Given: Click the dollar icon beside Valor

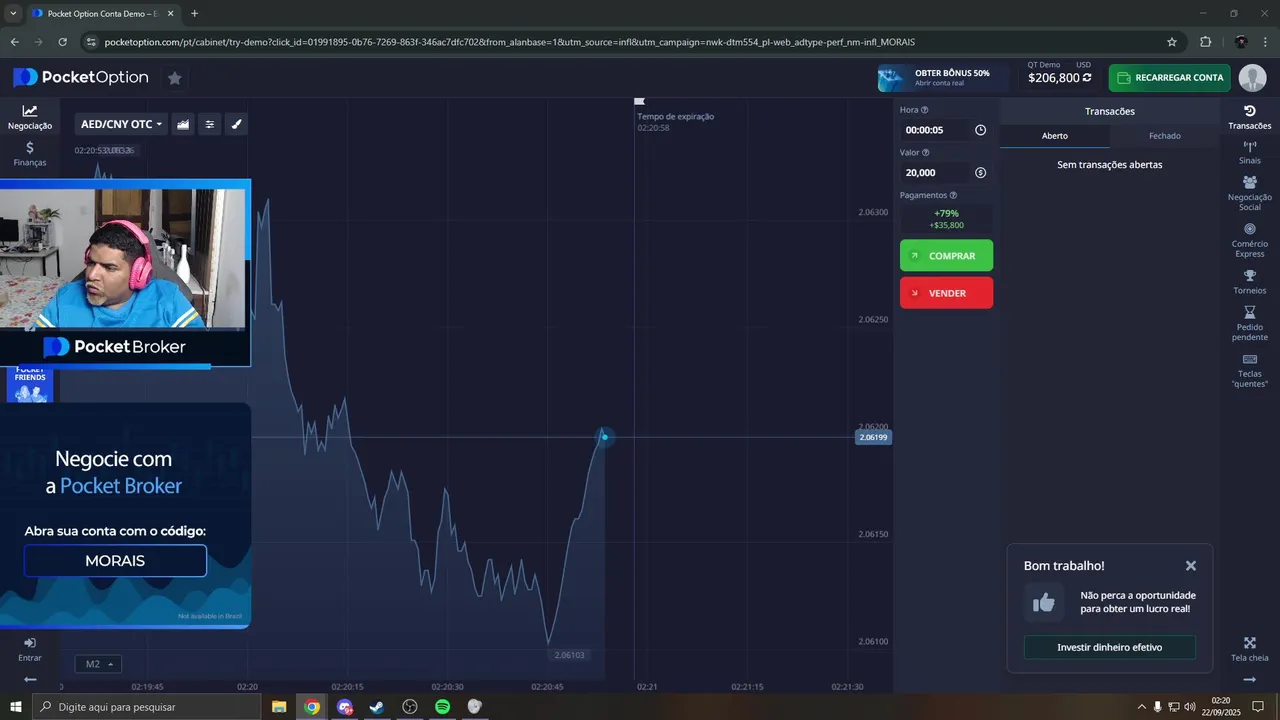Looking at the screenshot, I should [x=980, y=172].
